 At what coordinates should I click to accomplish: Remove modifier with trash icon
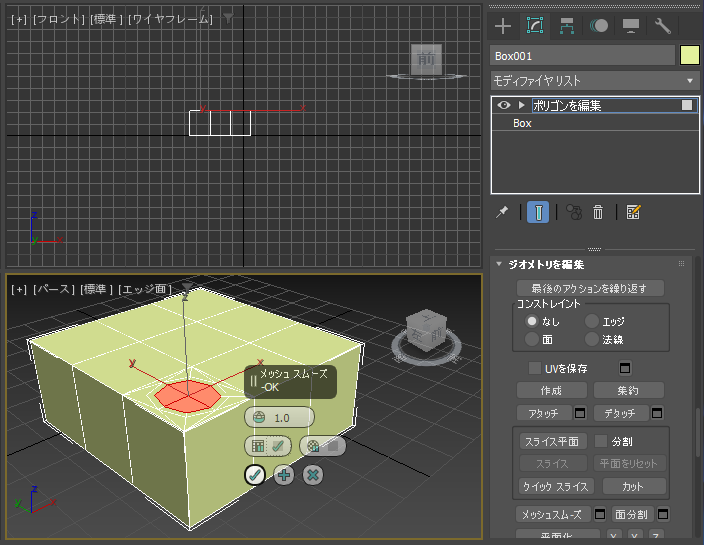pyautogui.click(x=598, y=212)
